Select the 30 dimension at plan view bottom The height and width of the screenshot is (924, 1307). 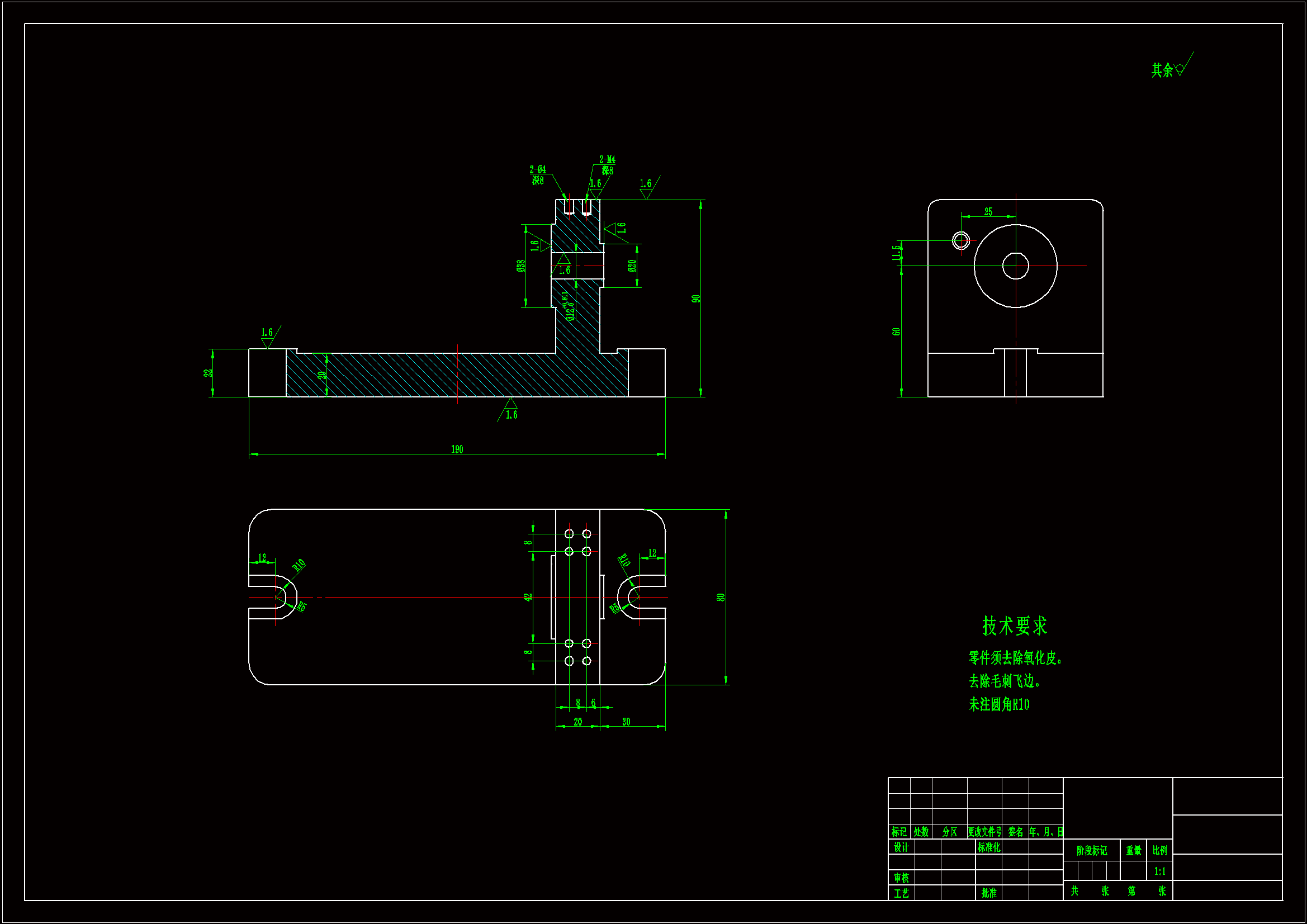[x=626, y=722]
